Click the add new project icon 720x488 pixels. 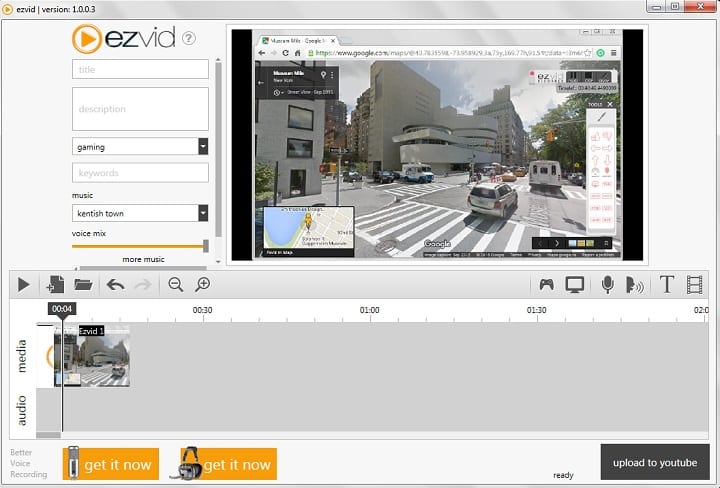click(x=55, y=285)
